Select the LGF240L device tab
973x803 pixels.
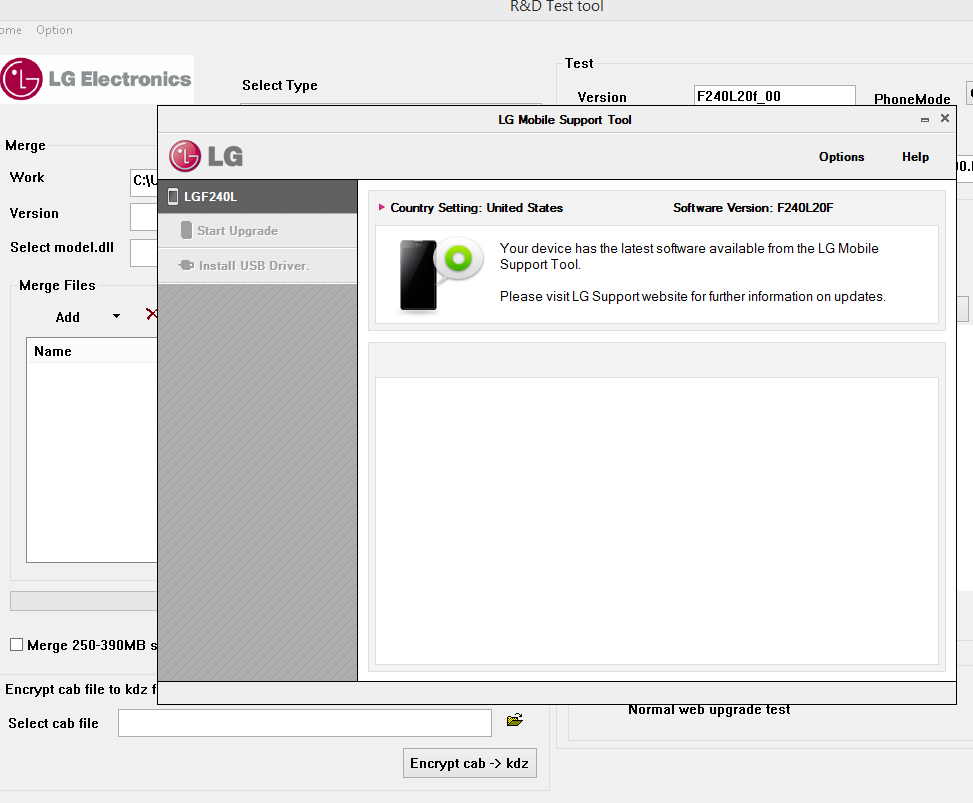[x=258, y=197]
